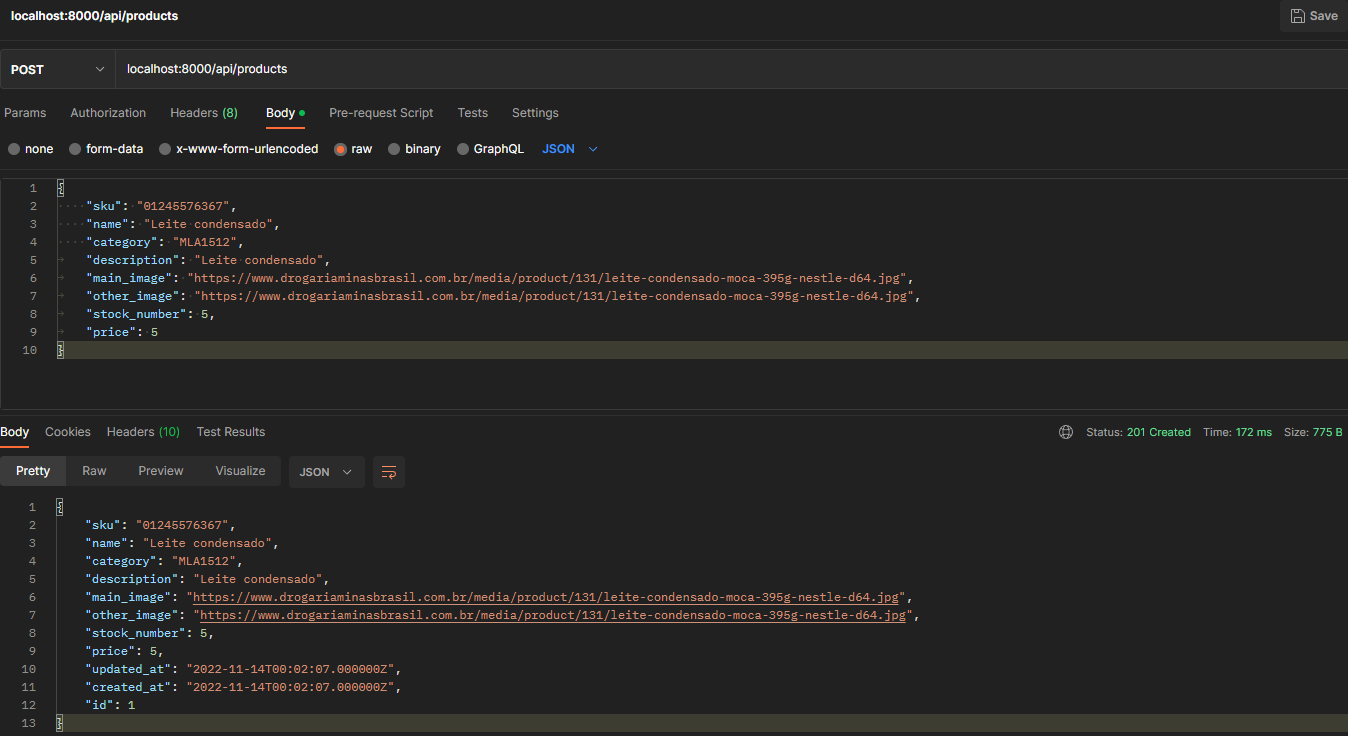Viewport: 1348px width, 736px height.
Task: Choose GraphQL as the request body type
Action: pyautogui.click(x=490, y=148)
